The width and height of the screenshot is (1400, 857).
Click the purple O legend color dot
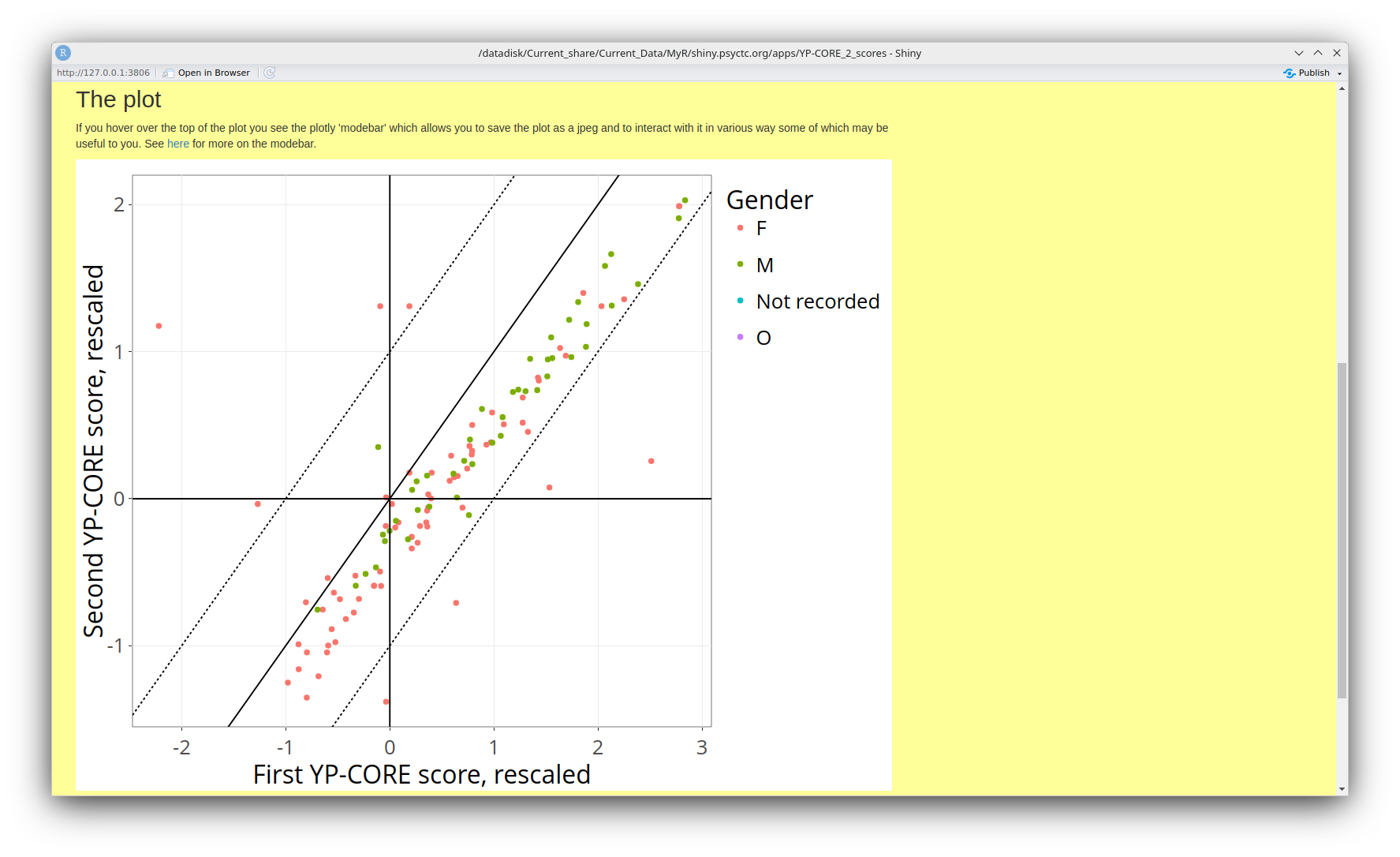point(740,337)
